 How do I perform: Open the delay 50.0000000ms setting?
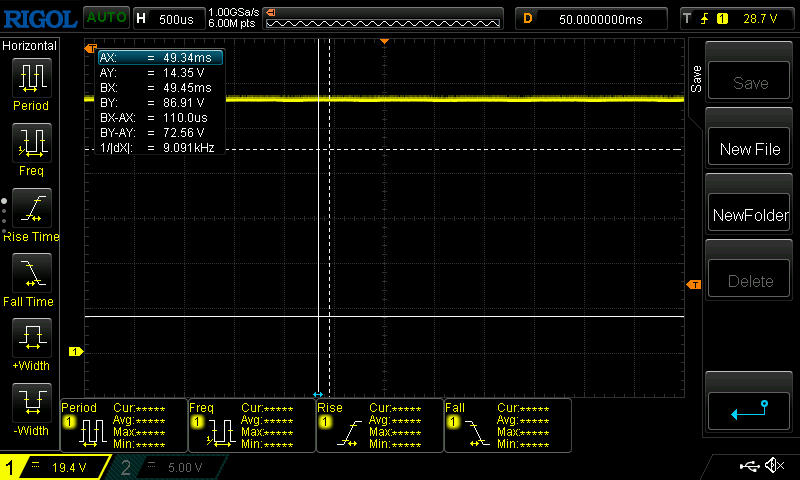tap(591, 19)
